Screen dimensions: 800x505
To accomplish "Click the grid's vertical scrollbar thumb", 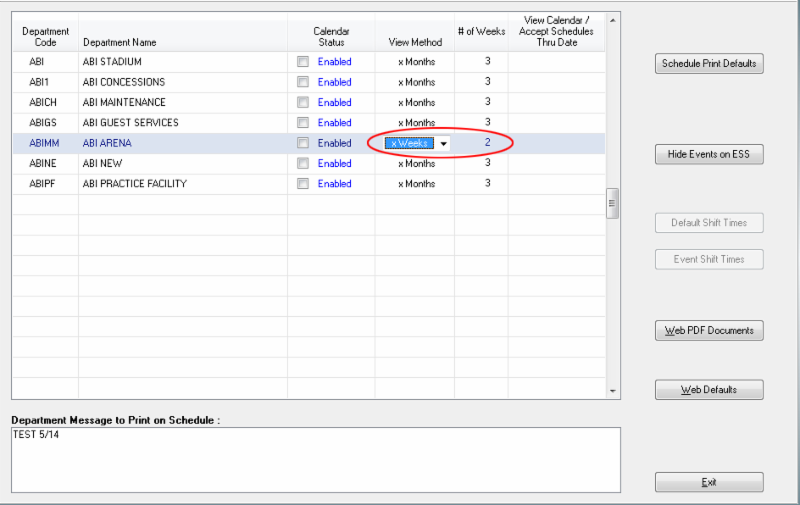I will tap(613, 204).
